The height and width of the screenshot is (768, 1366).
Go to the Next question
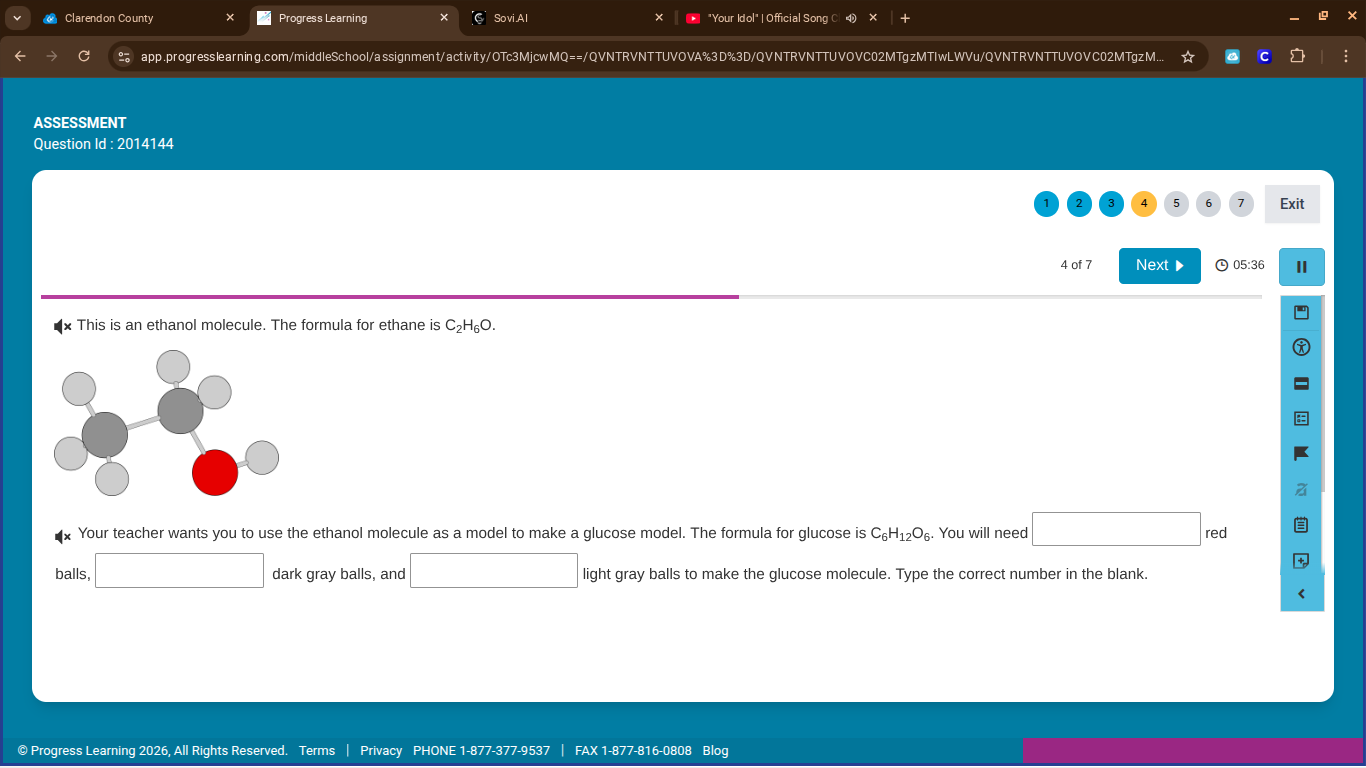point(1159,265)
